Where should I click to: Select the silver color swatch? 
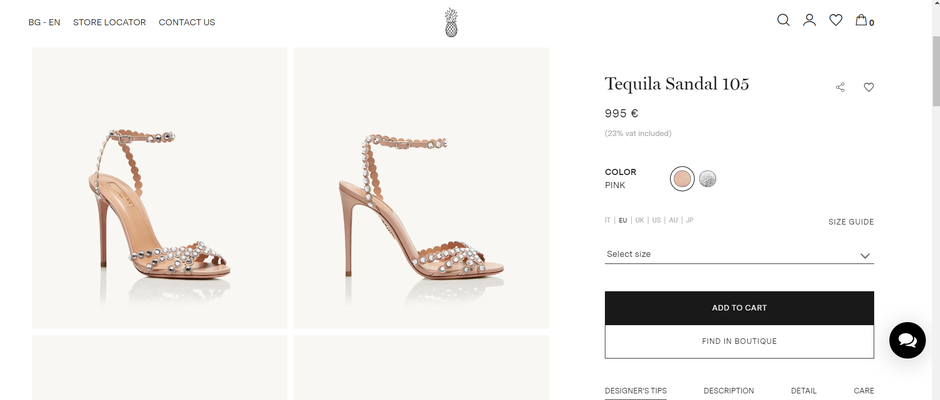(x=708, y=179)
